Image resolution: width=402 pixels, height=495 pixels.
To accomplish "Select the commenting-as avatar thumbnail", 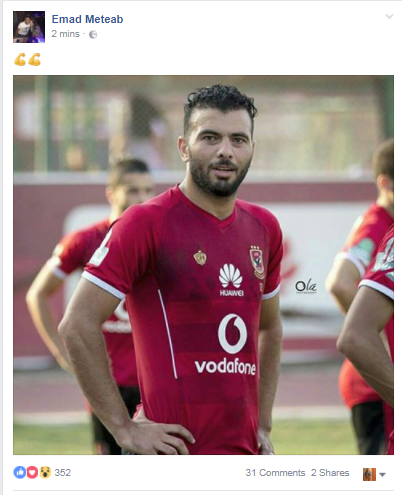I will [x=369, y=474].
